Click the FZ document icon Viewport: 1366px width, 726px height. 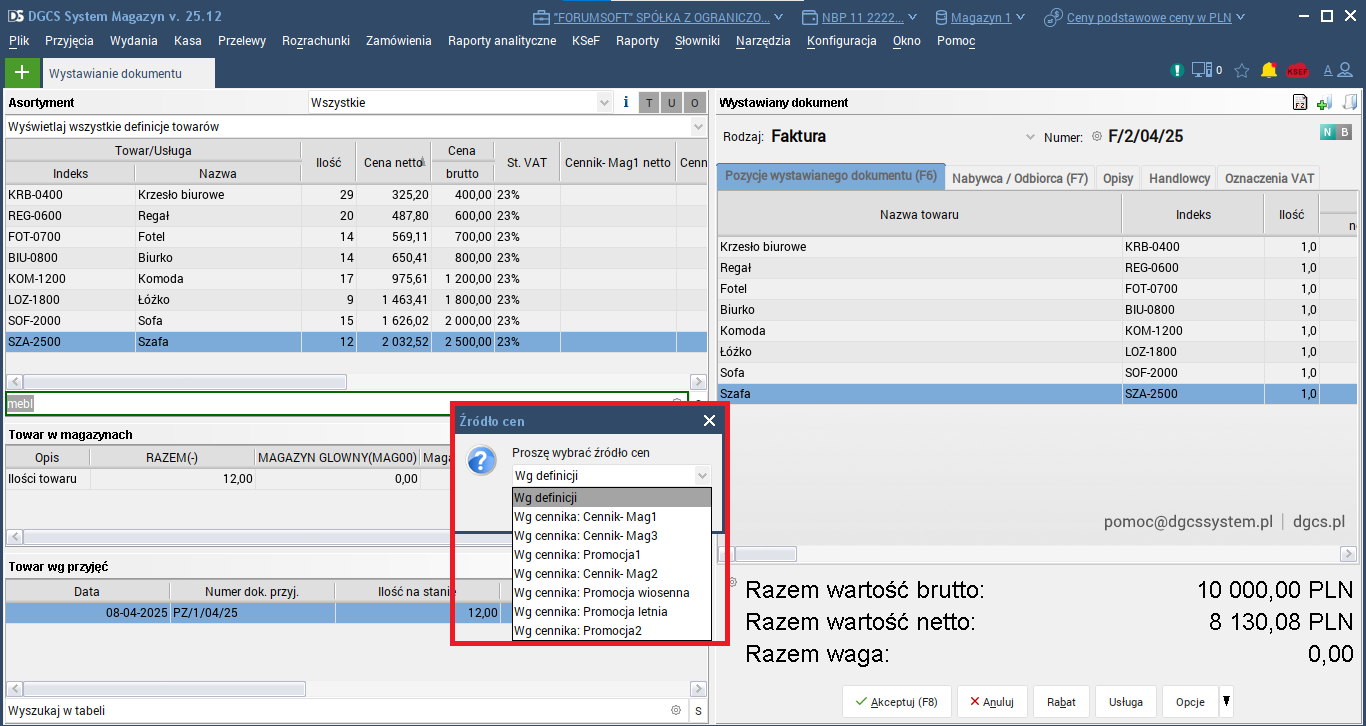click(x=1300, y=102)
